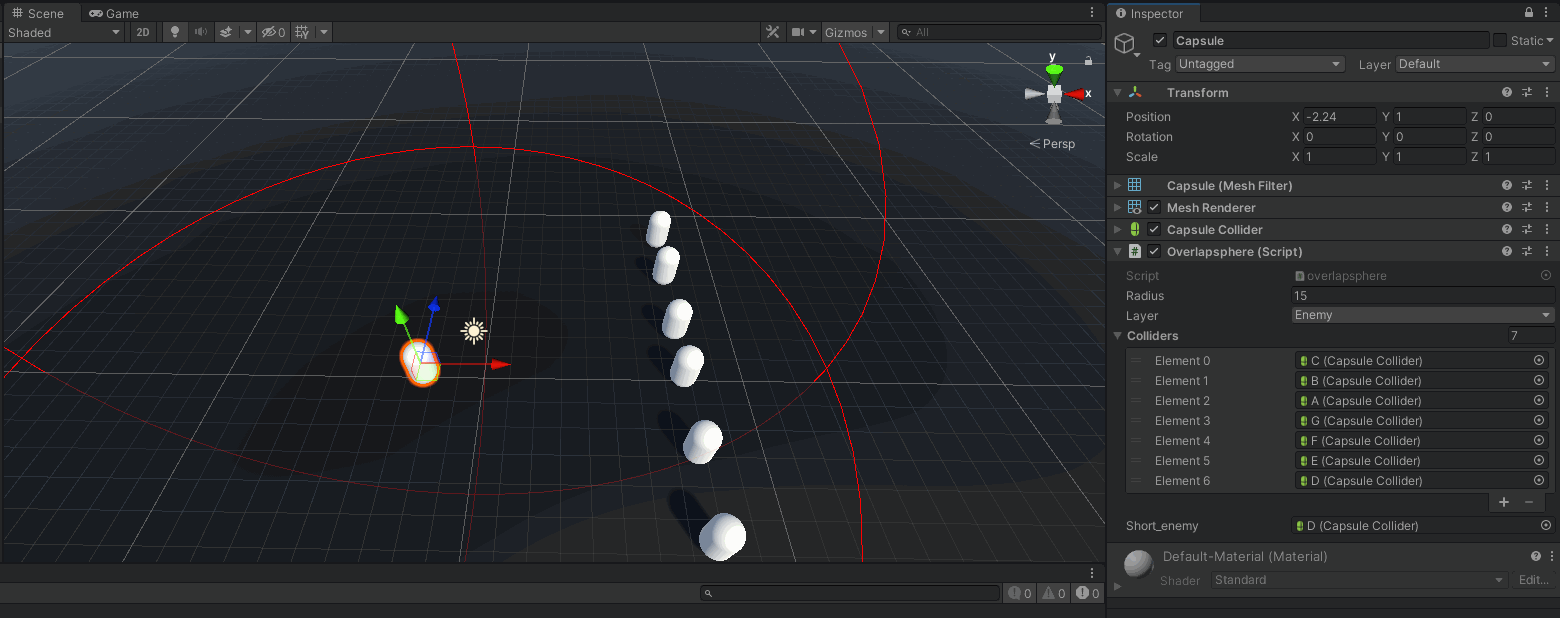Toggle the 2D view mode button
Viewport: 1560px width, 618px height.
pyautogui.click(x=143, y=32)
